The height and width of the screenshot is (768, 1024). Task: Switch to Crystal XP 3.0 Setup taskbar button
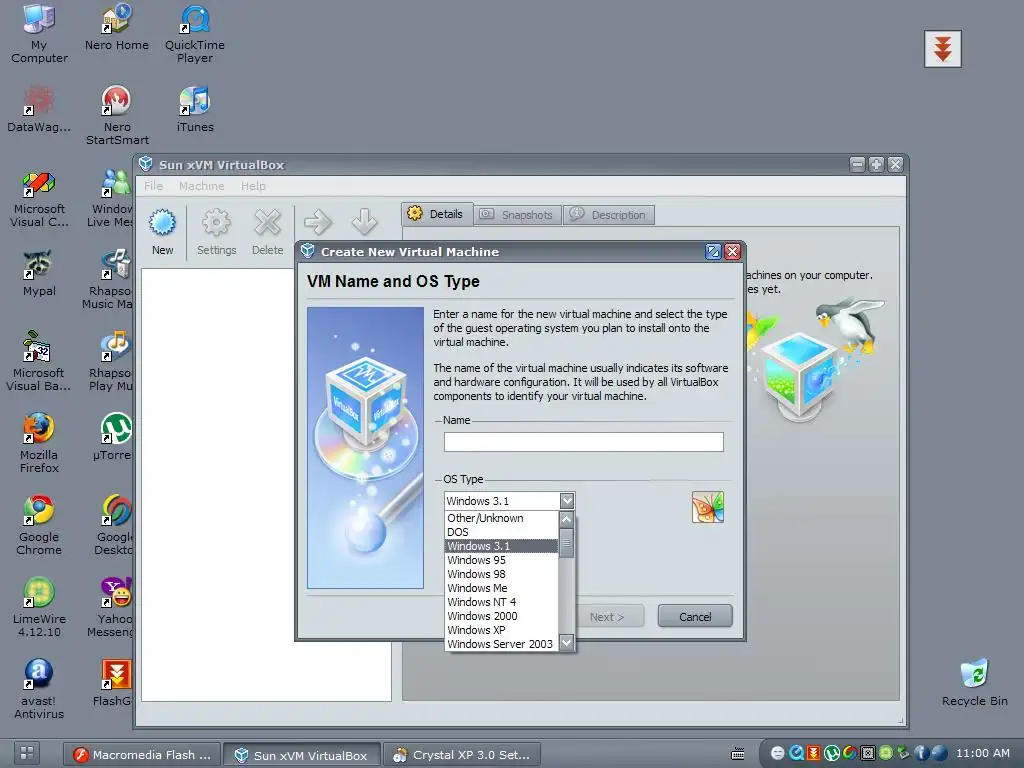[x=462, y=755]
